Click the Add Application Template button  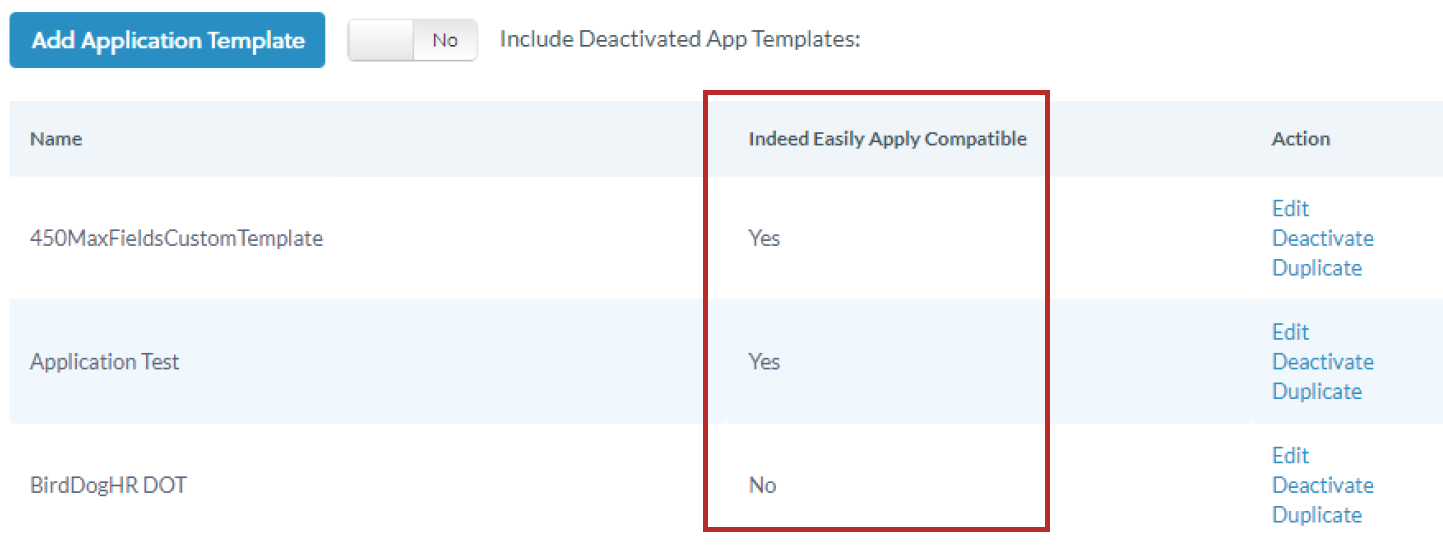pyautogui.click(x=167, y=41)
